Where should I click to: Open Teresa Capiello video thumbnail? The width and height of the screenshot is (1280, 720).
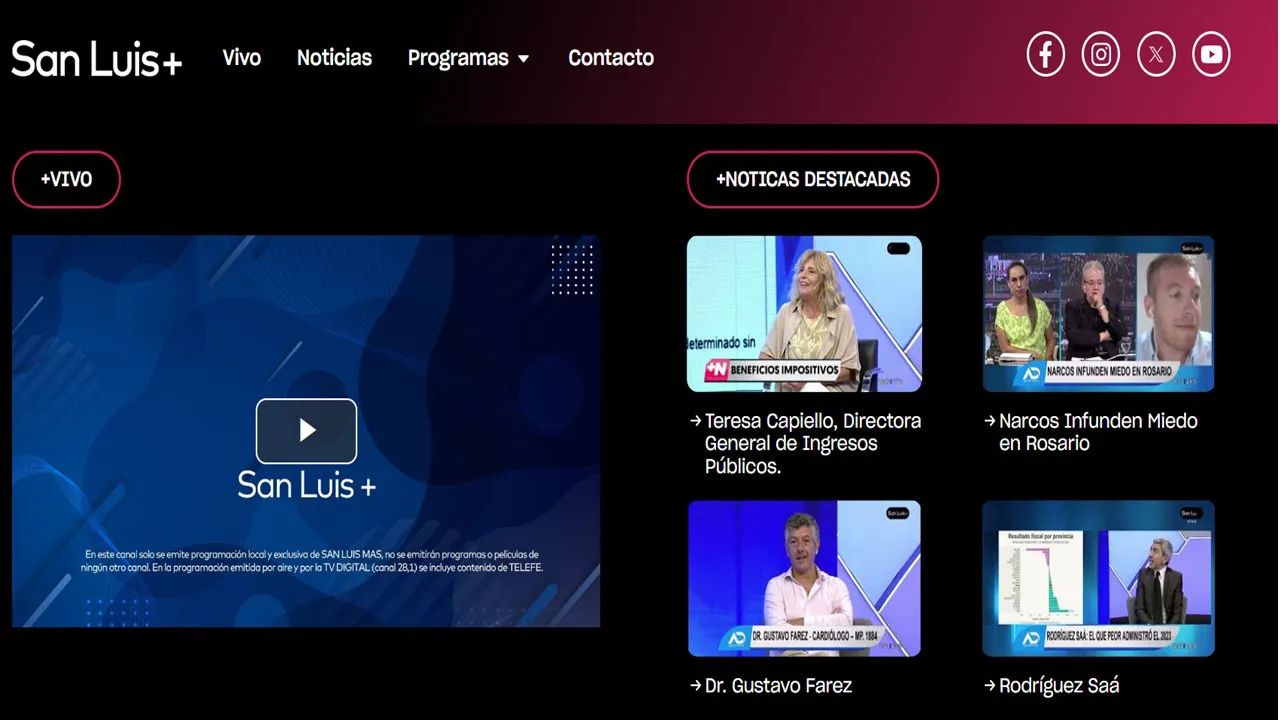pyautogui.click(x=805, y=313)
